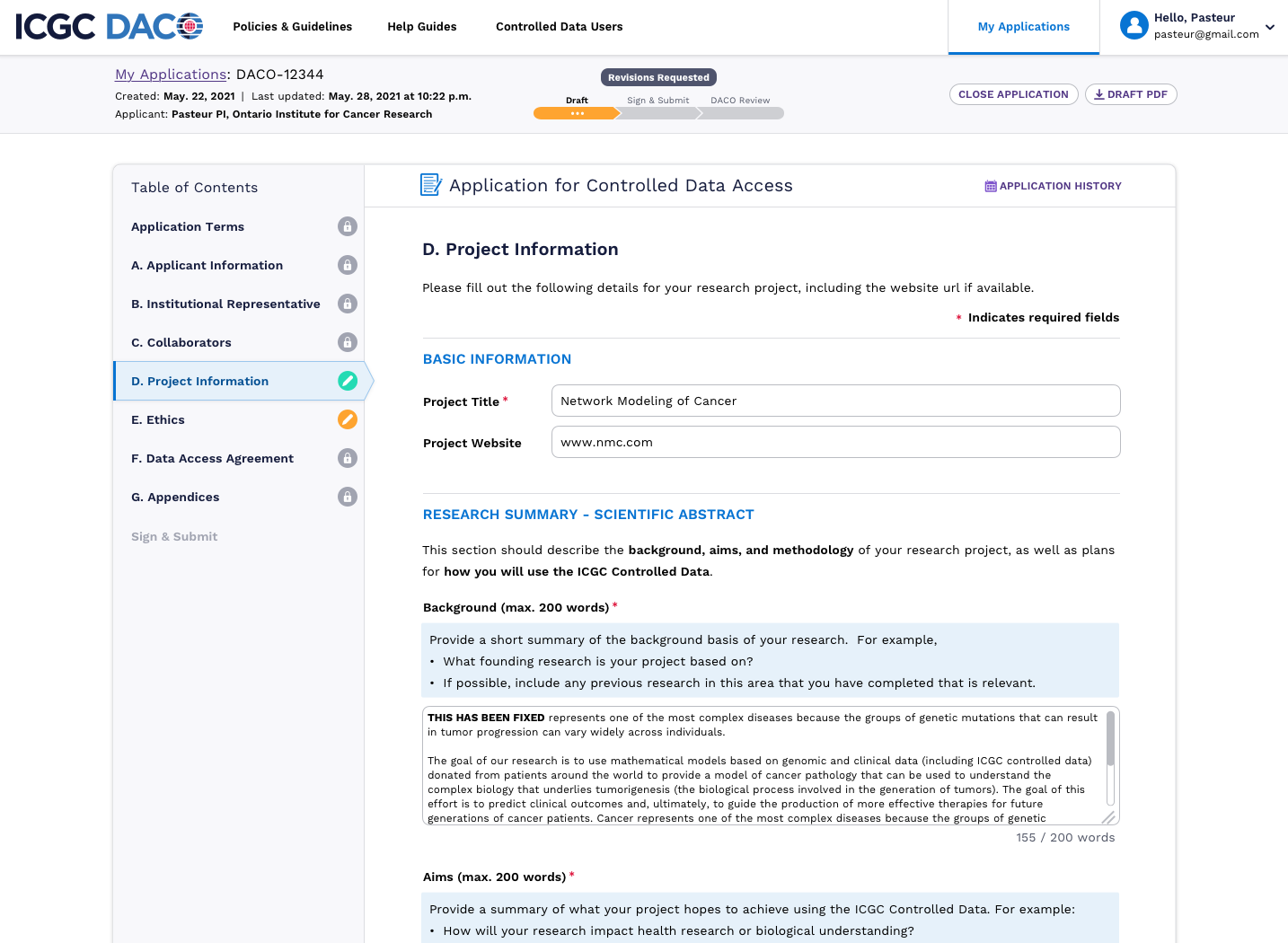Open the Application History

pos(1054,186)
